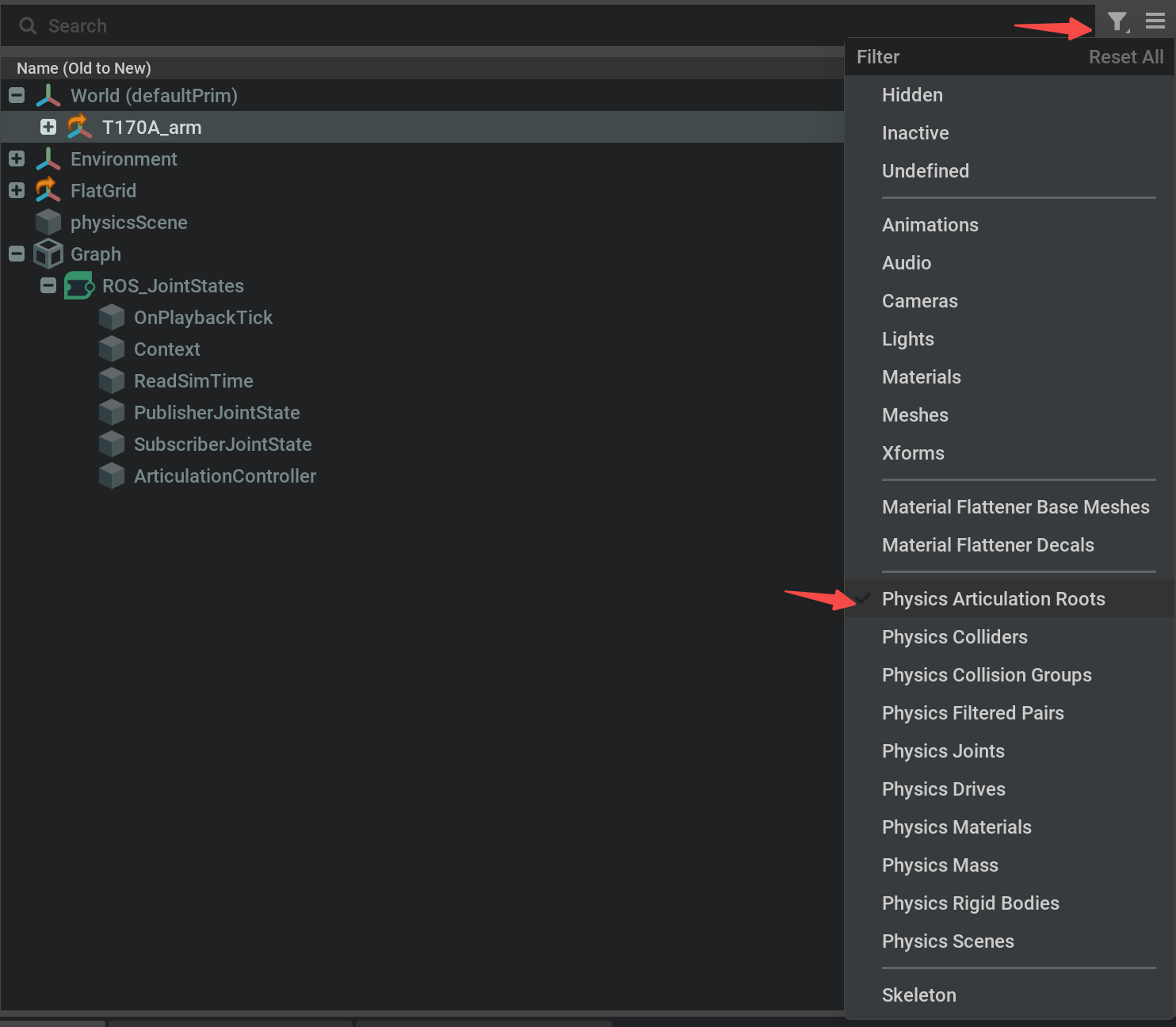
Task: Click the Context node cube icon
Action: tap(112, 349)
